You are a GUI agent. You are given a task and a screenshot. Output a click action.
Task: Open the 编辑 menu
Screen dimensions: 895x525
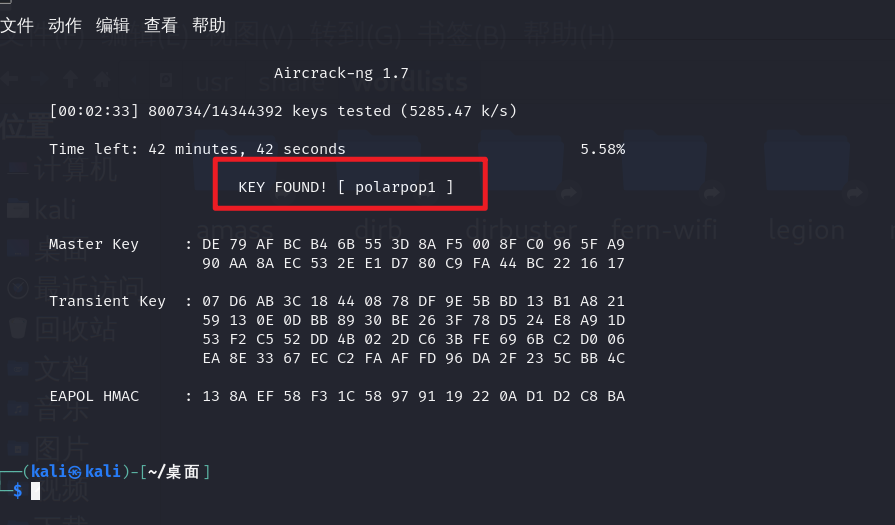(x=113, y=25)
